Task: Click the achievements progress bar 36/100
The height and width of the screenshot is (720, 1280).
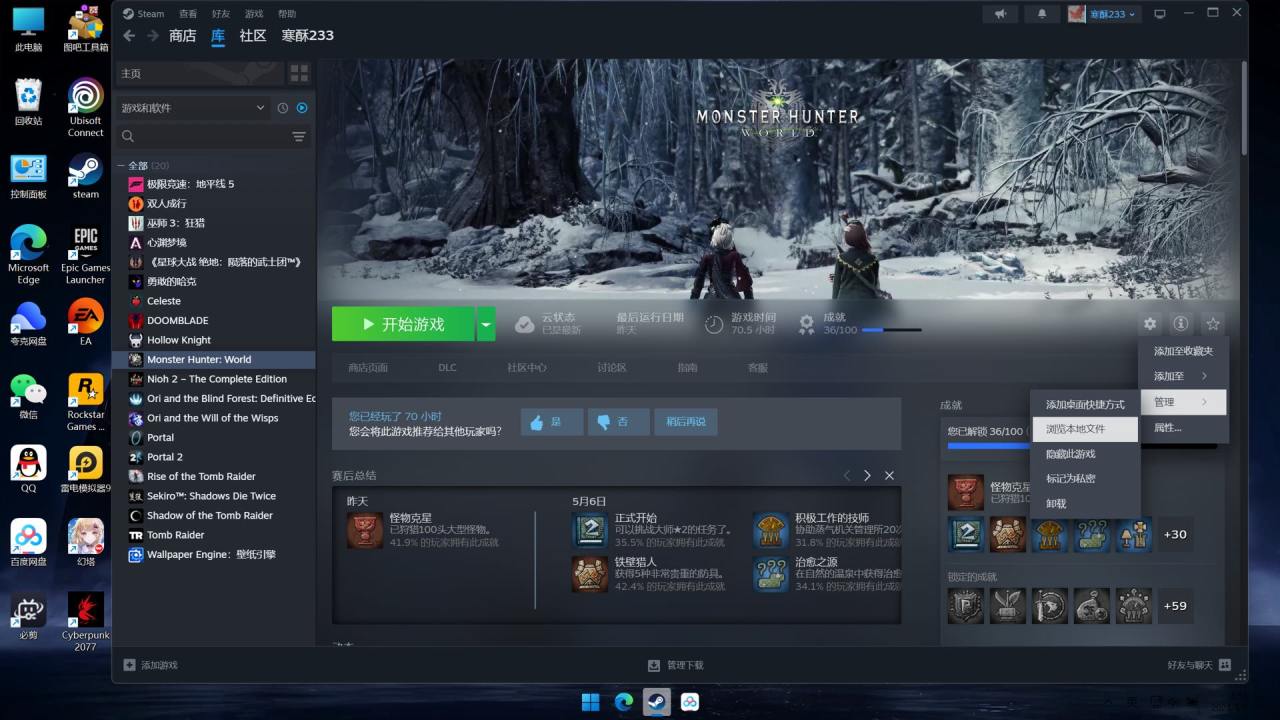Action: coord(891,330)
